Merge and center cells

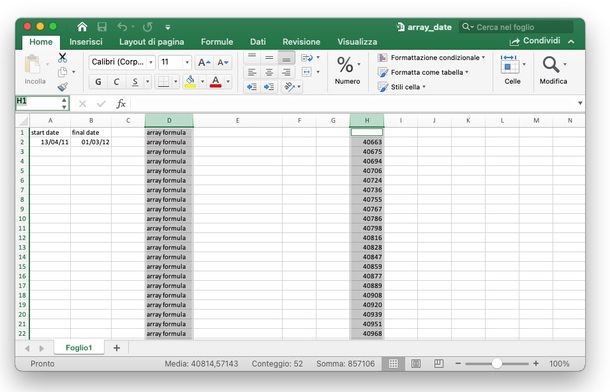(307, 72)
